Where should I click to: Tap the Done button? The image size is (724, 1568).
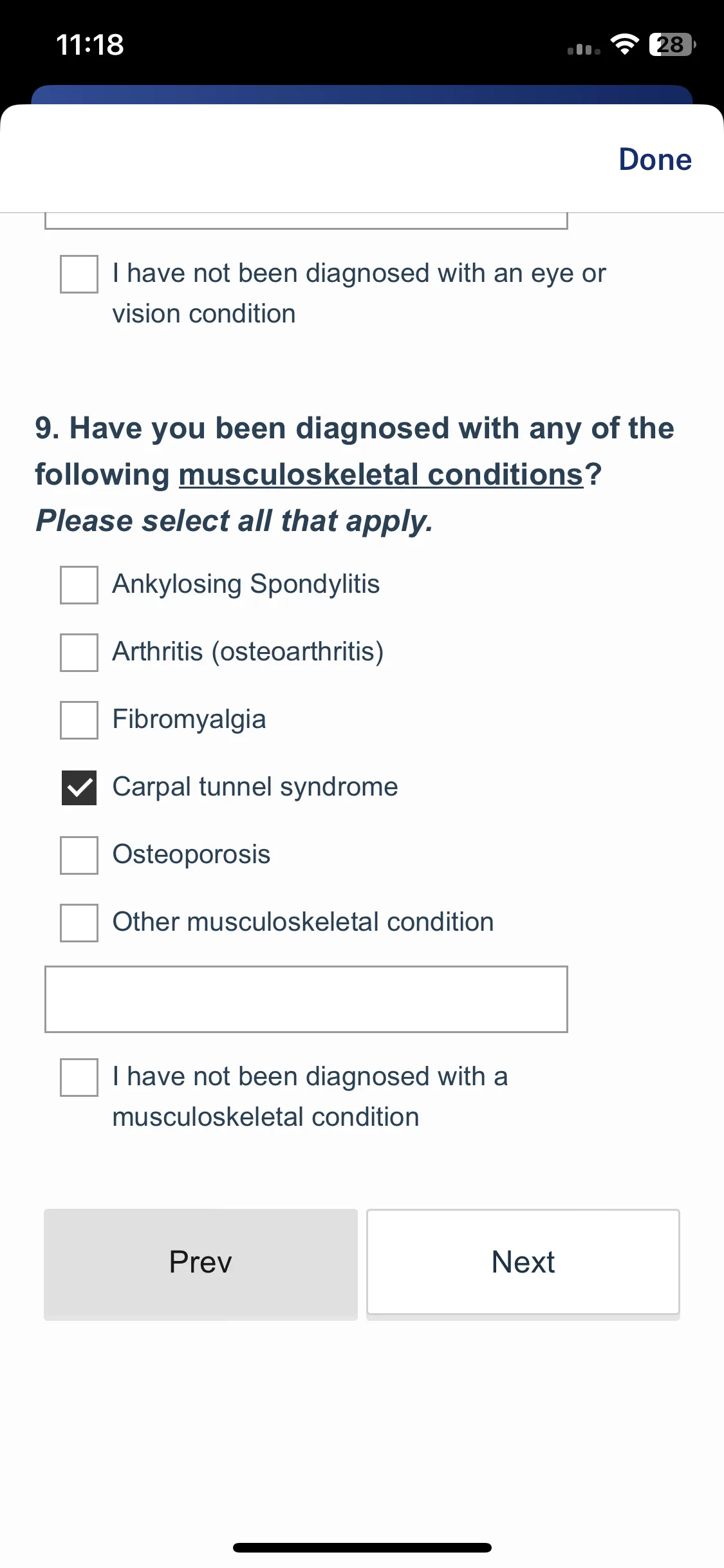tap(655, 160)
